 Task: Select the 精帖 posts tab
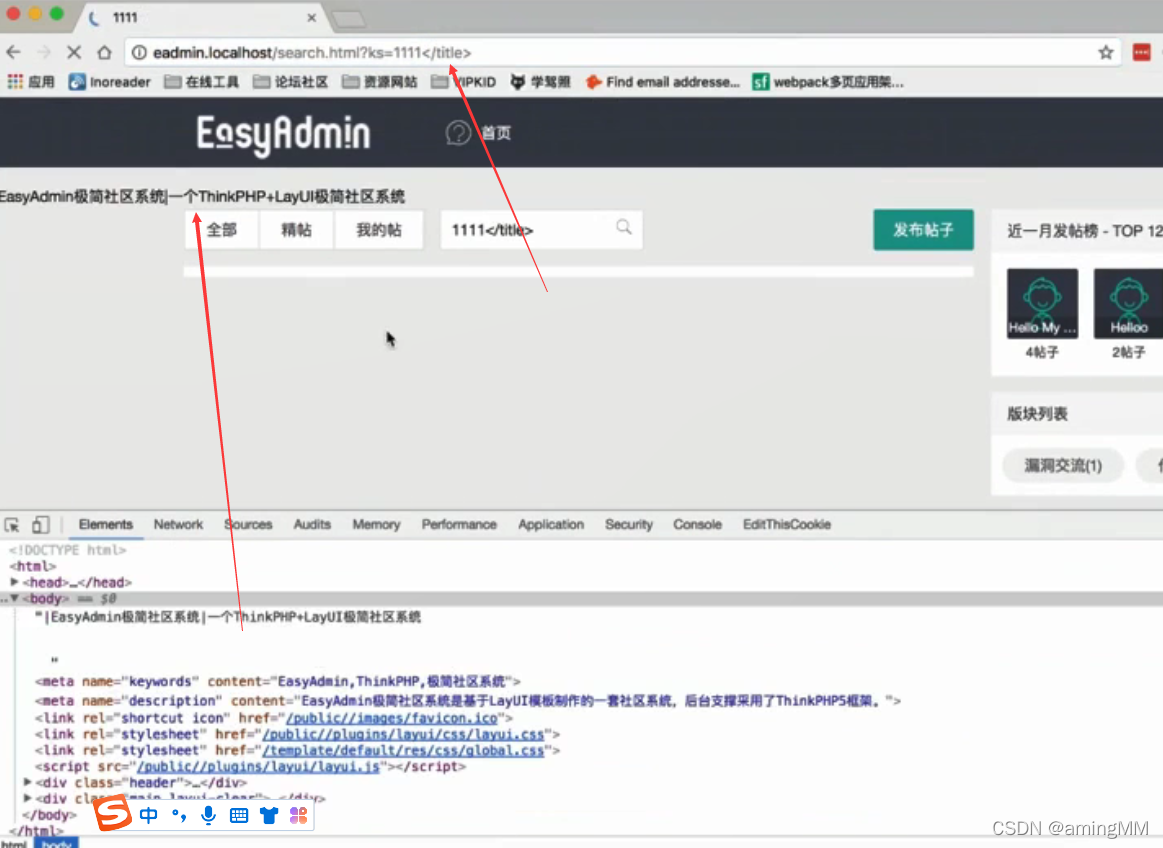[296, 230]
